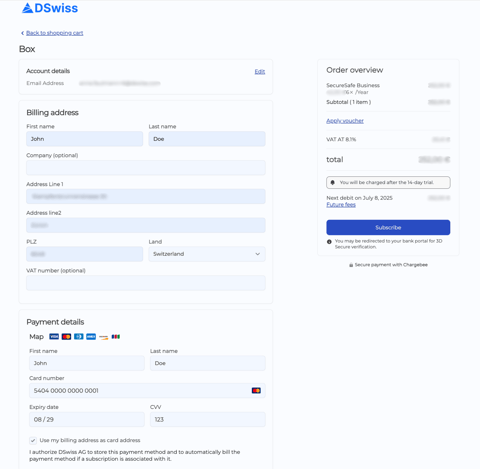Click the Mastercard badge in card number field

click(x=256, y=390)
